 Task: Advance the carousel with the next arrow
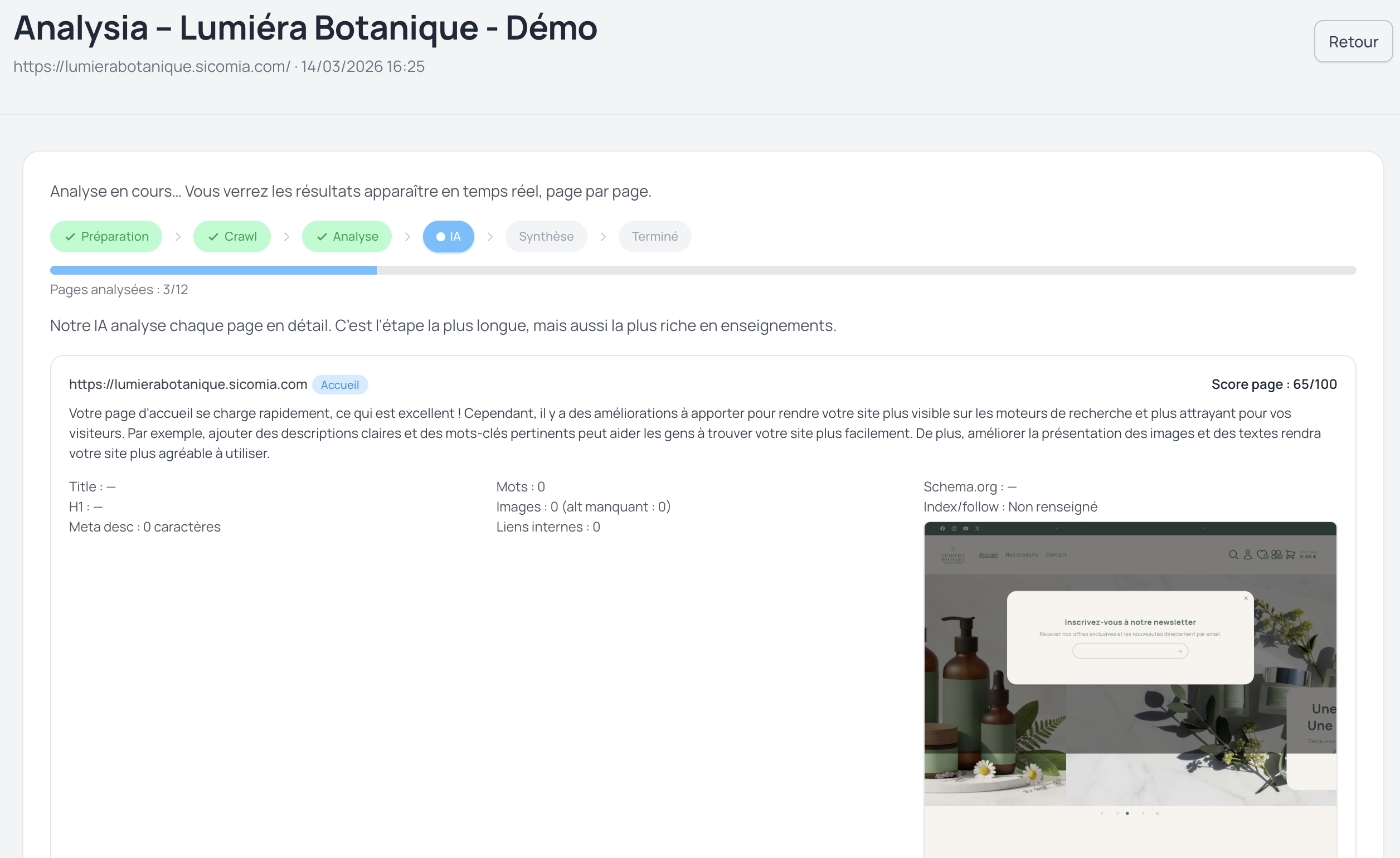[1143, 814]
